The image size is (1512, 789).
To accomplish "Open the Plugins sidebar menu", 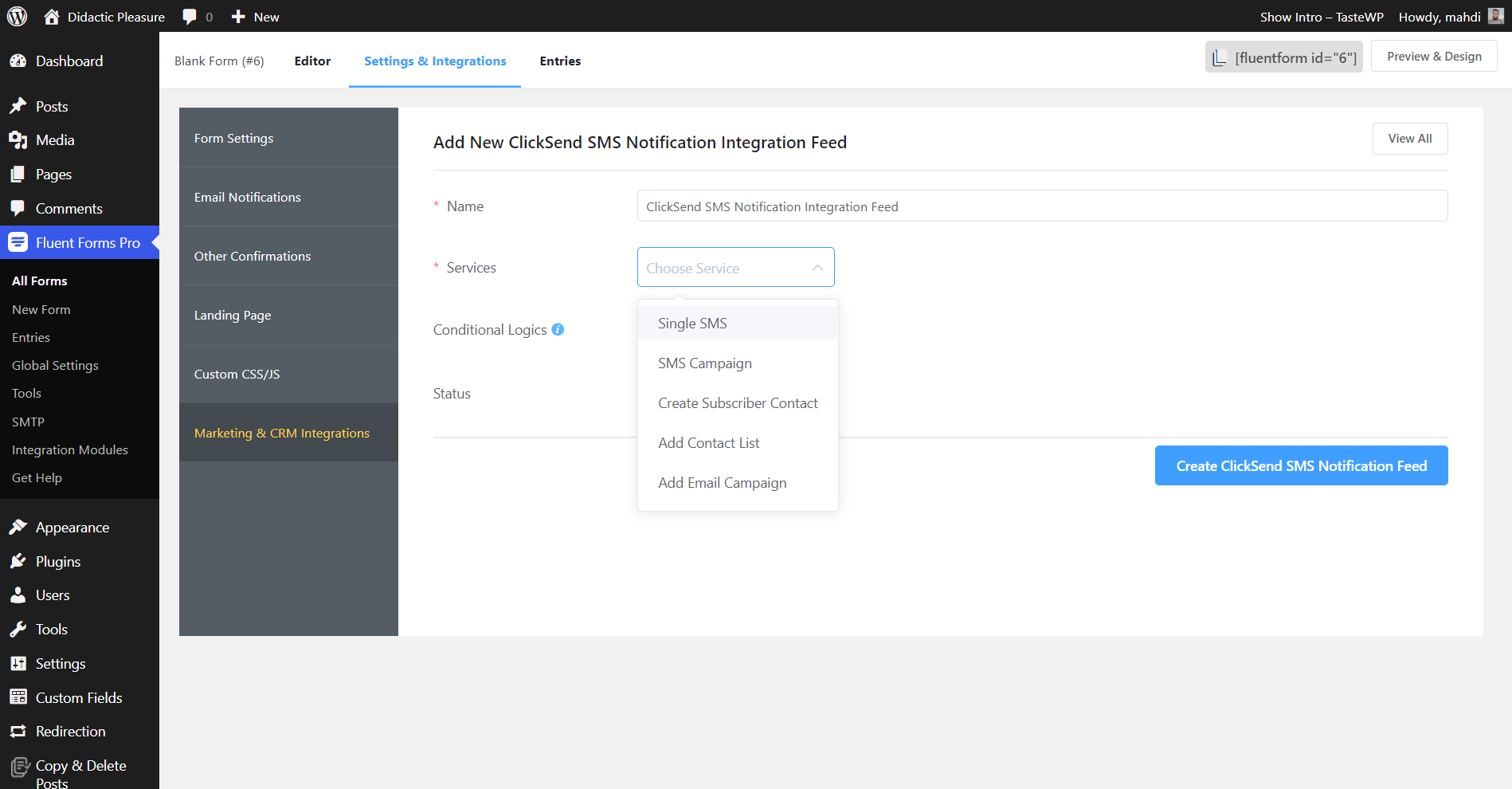I will [x=57, y=562].
